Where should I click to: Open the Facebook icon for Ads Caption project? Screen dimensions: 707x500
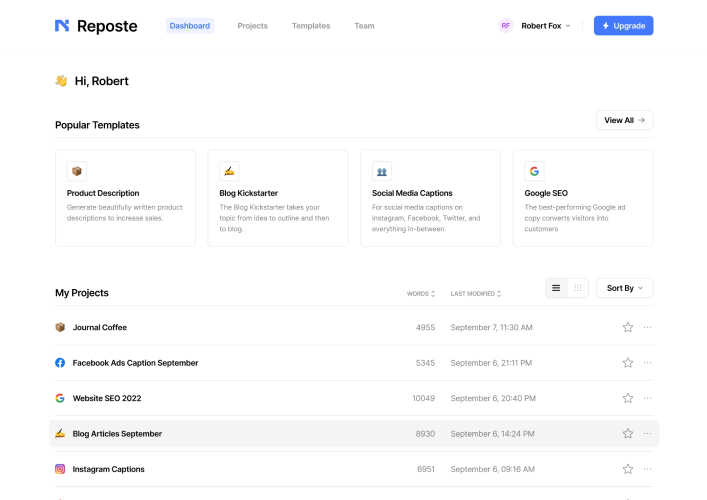(60, 362)
